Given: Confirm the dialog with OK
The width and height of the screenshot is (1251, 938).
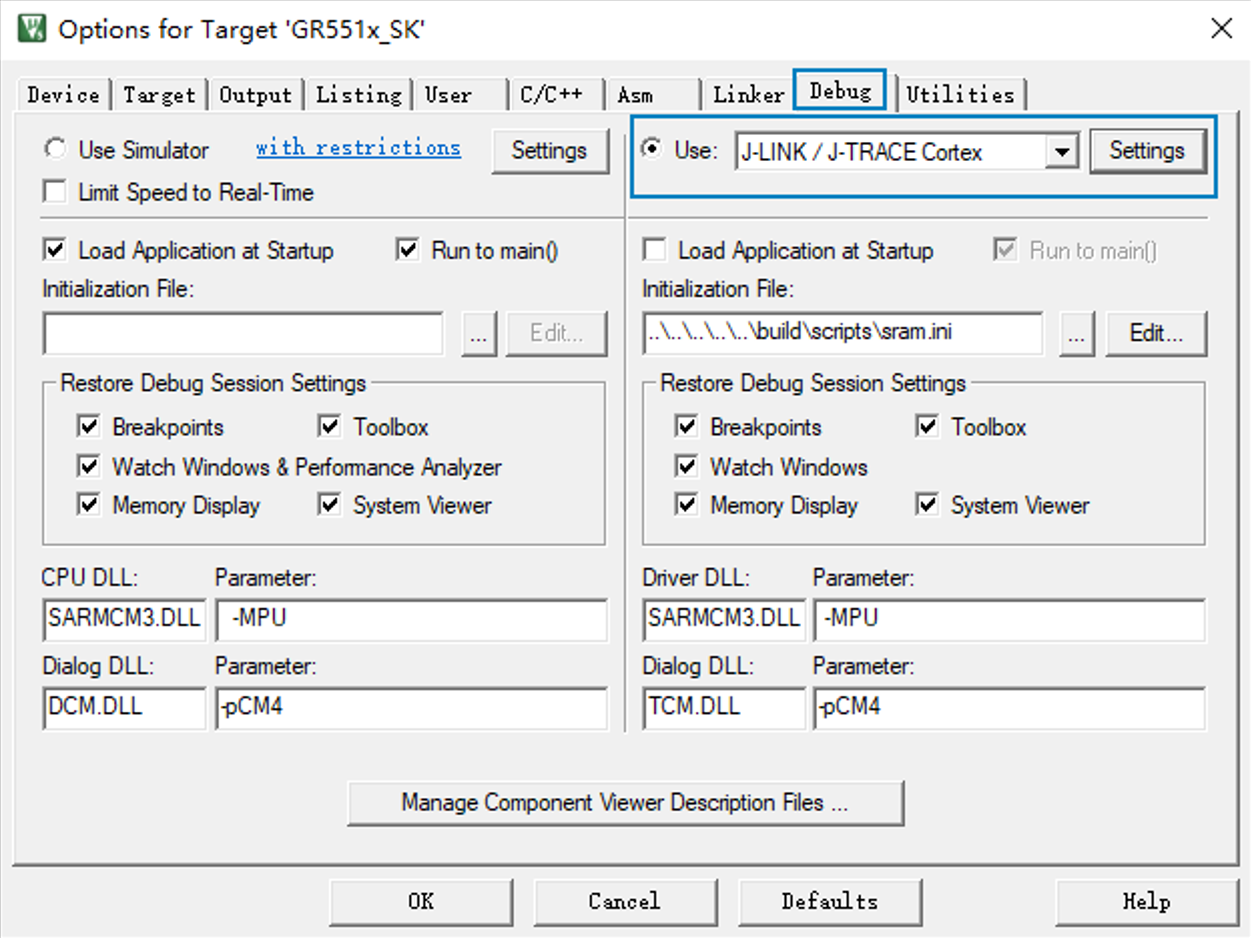Looking at the screenshot, I should click(x=421, y=902).
